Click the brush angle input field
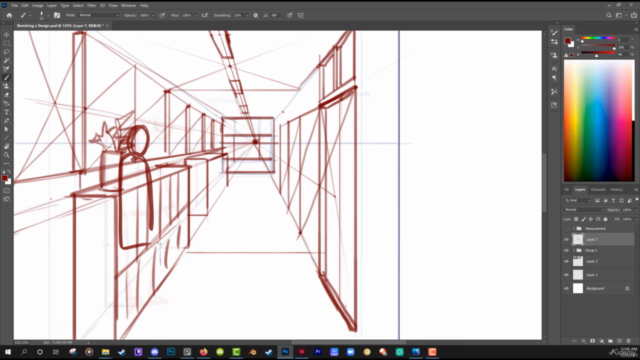This screenshot has height=360, width=640. pyautogui.click(x=275, y=16)
